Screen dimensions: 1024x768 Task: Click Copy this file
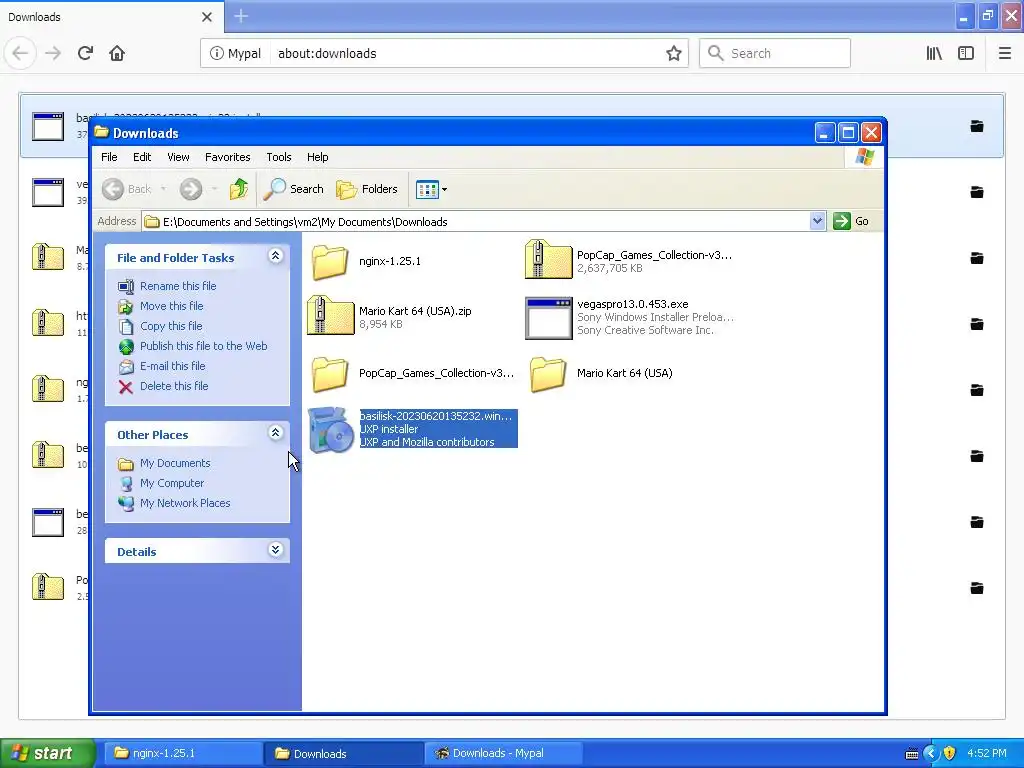pyautogui.click(x=171, y=326)
